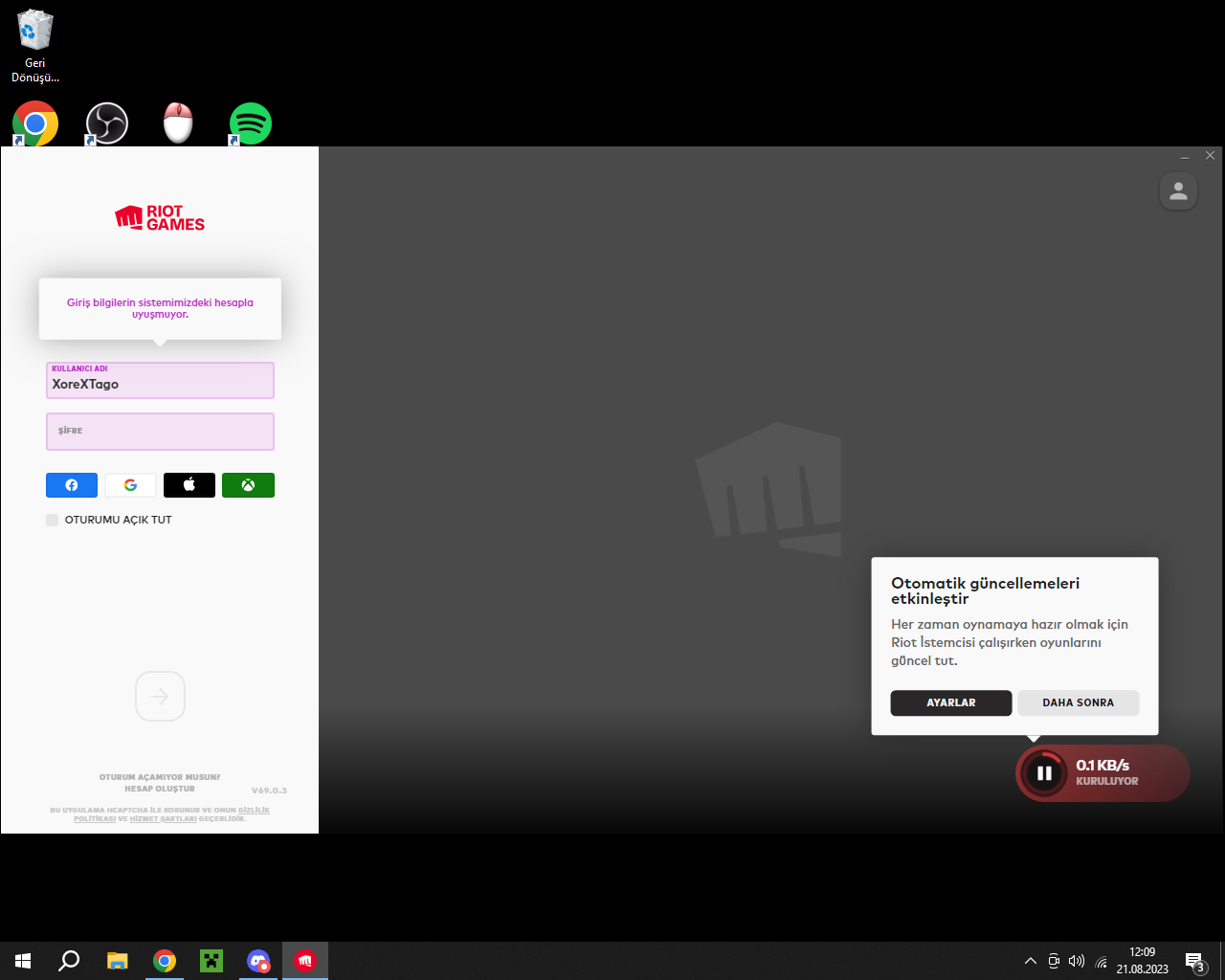Open AYARLAR from the update popup
The image size is (1225, 980).
pos(951,702)
